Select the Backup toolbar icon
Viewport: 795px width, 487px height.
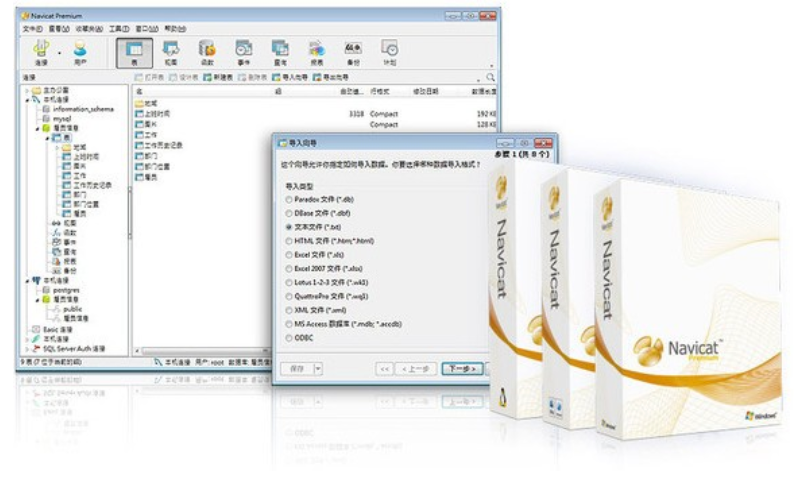[353, 53]
